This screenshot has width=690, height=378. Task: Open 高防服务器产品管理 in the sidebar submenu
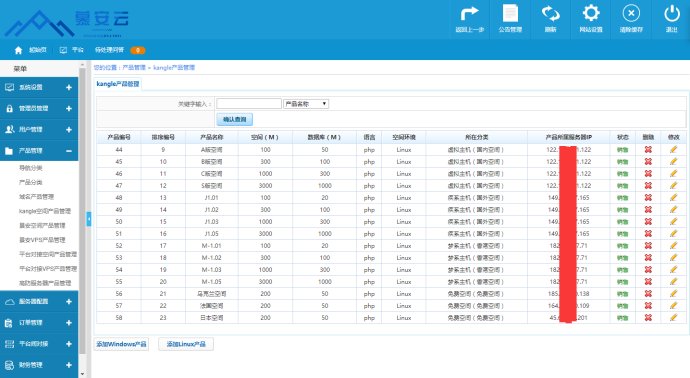pyautogui.click(x=45, y=283)
